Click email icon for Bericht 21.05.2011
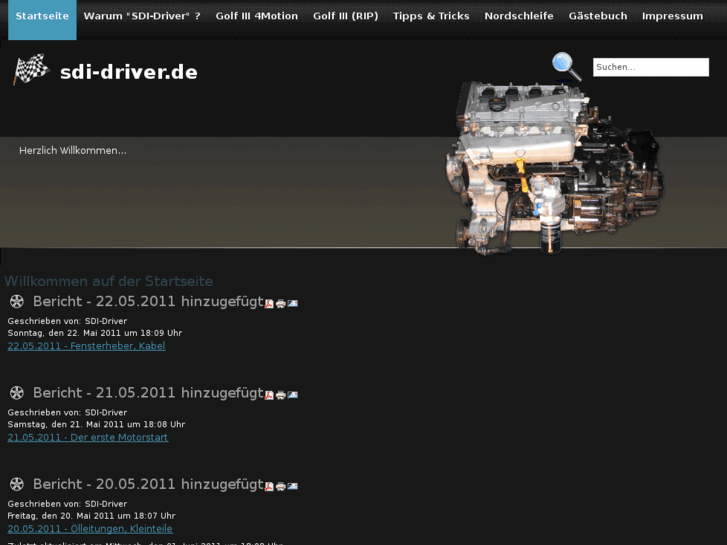This screenshot has width=727, height=545. pos(293,395)
